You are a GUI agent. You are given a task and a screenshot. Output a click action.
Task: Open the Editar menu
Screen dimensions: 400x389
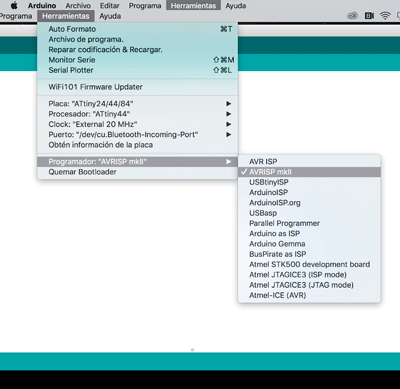[110, 6]
